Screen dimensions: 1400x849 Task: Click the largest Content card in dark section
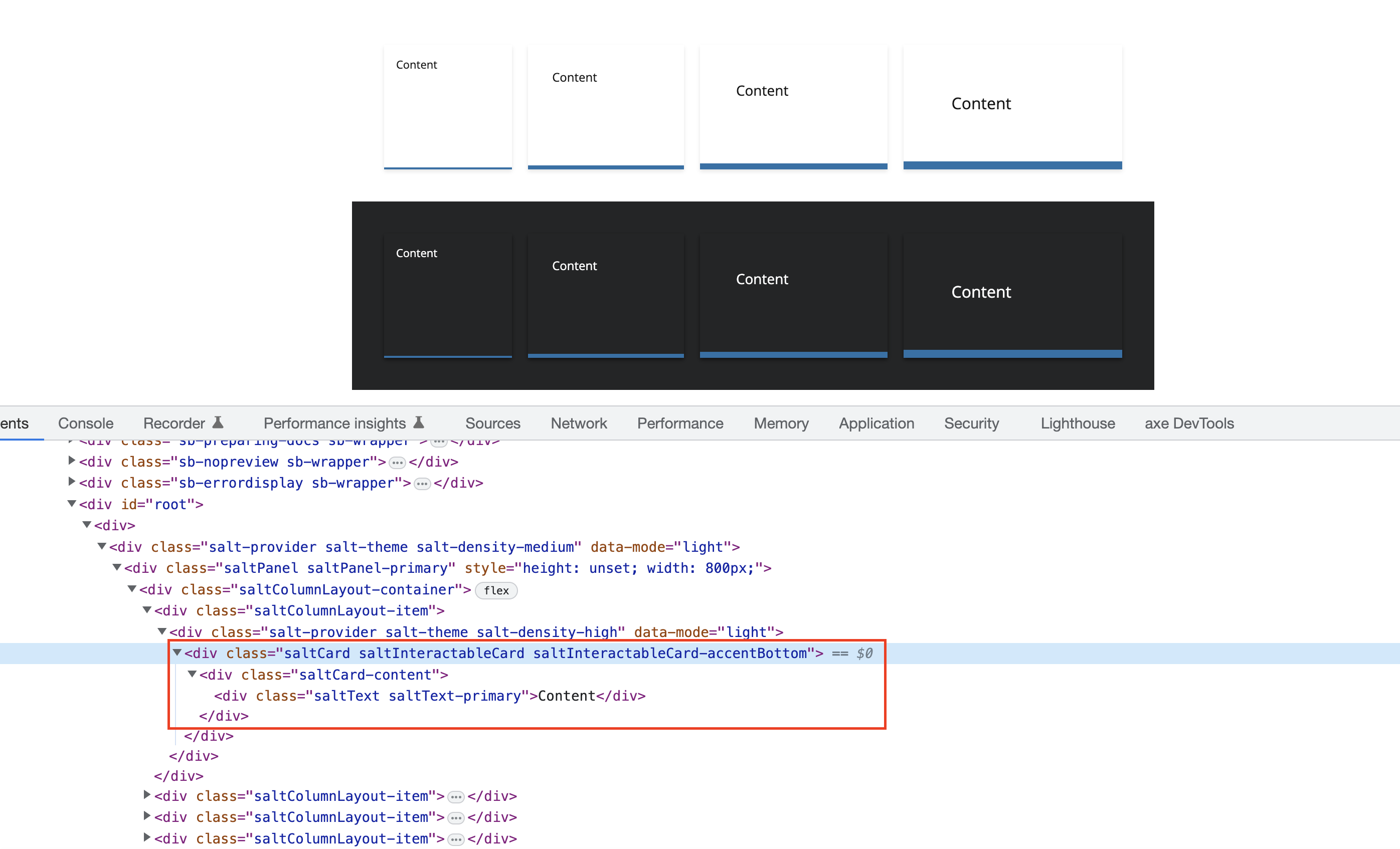coord(1012,294)
